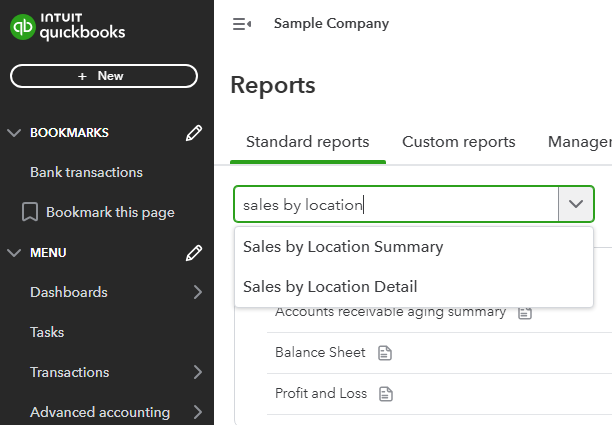612x425 pixels.
Task: Open the Management reports tab
Action: coord(580,142)
